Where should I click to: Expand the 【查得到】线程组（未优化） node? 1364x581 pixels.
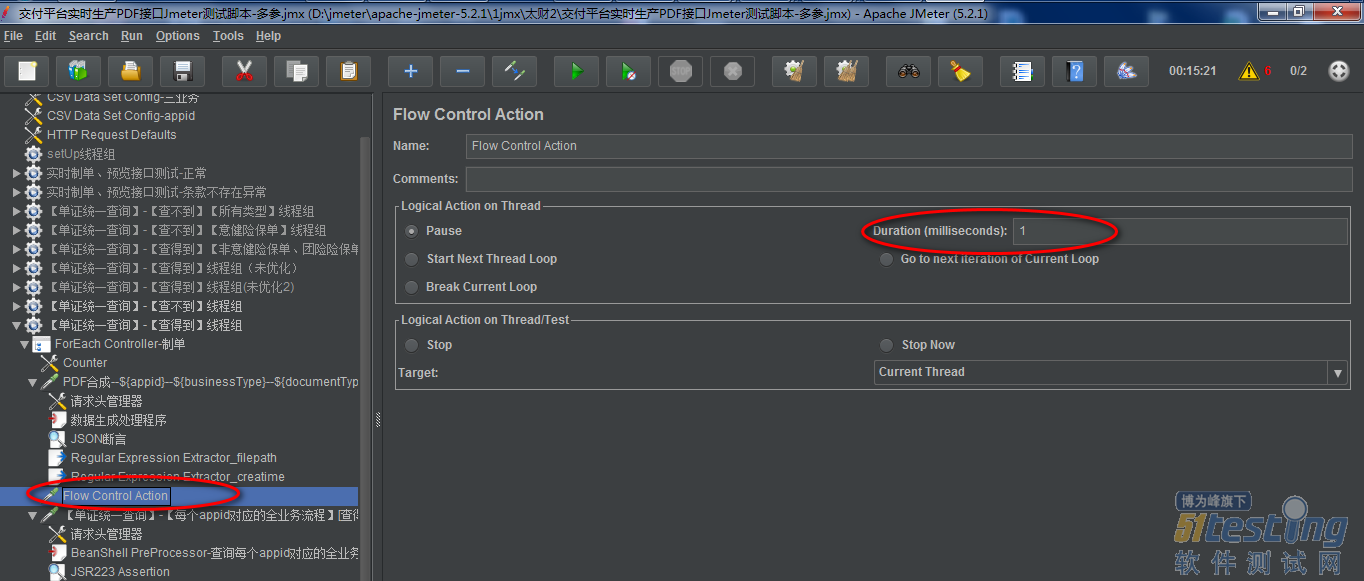coord(16,268)
